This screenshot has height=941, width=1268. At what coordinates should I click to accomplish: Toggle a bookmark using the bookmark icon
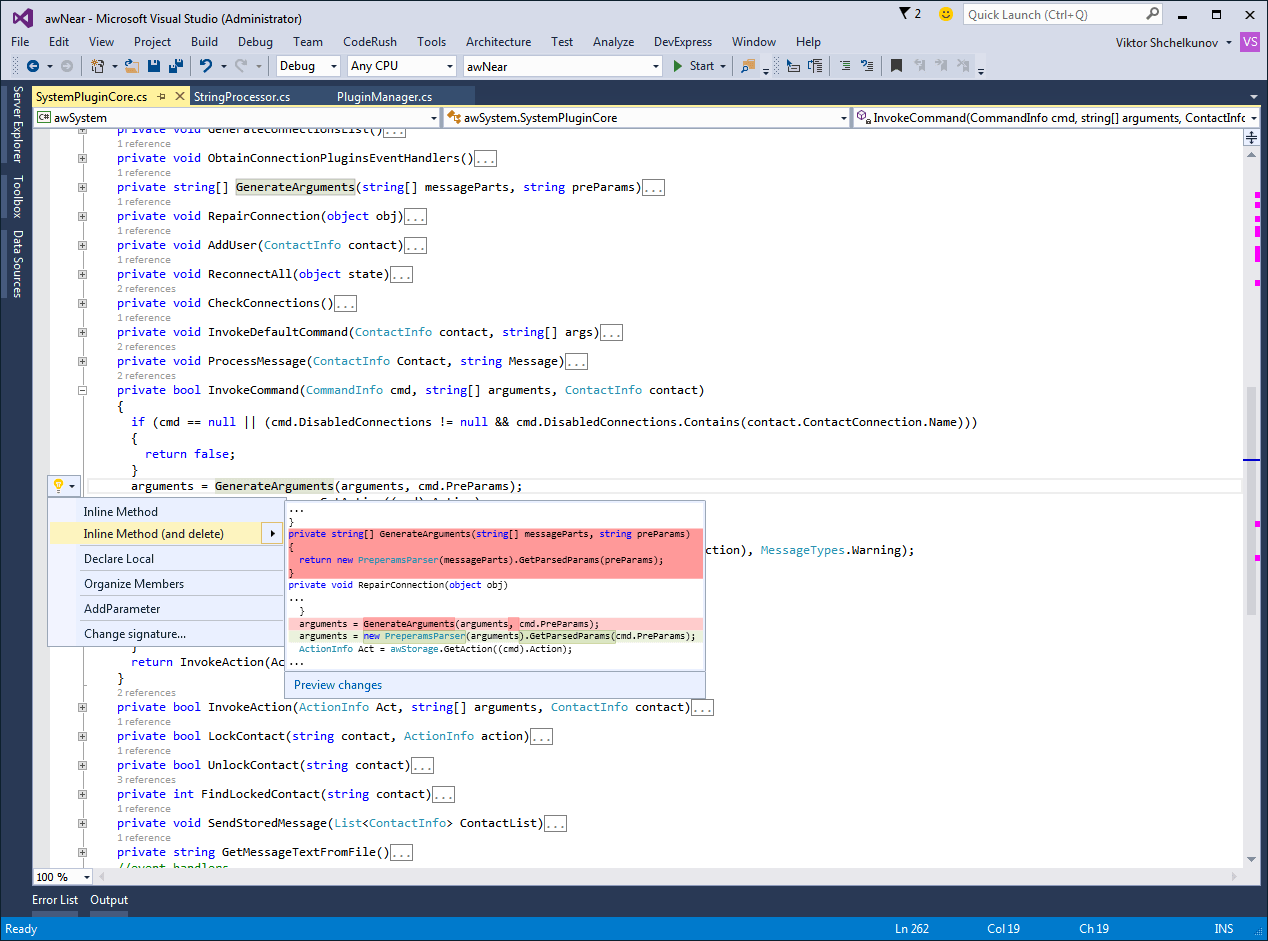pyautogui.click(x=896, y=66)
